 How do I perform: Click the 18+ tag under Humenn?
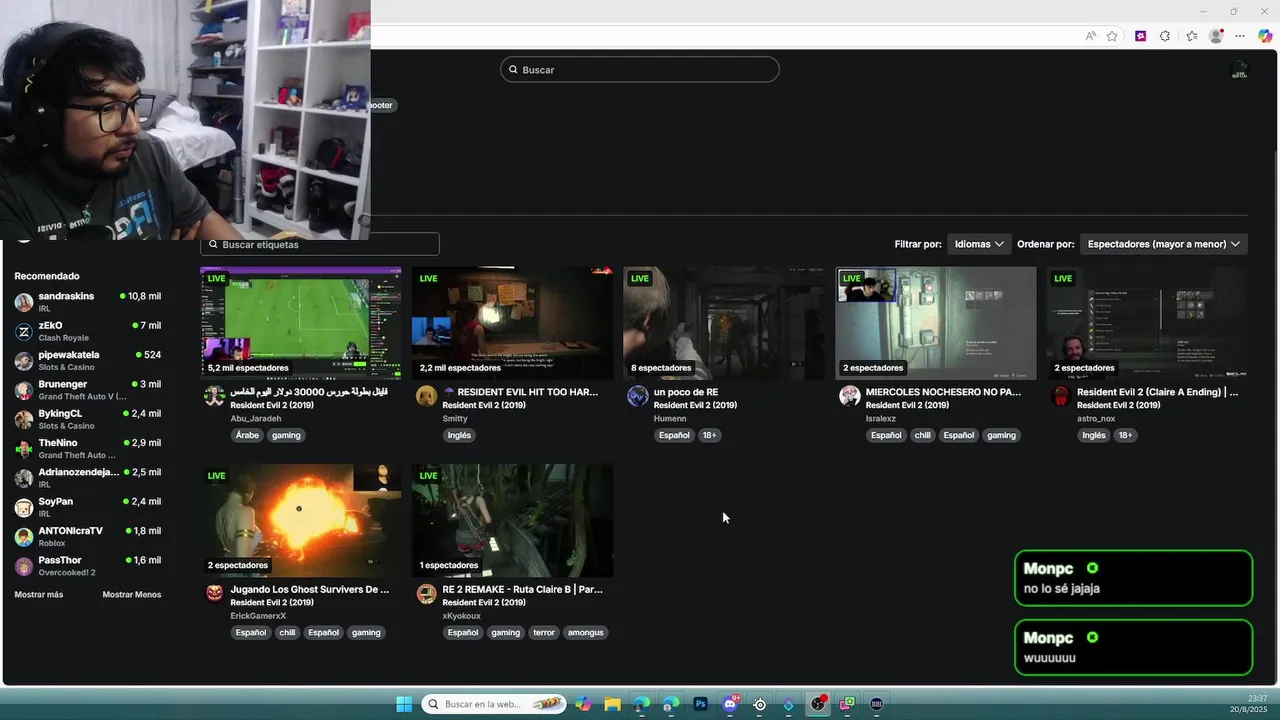(709, 435)
